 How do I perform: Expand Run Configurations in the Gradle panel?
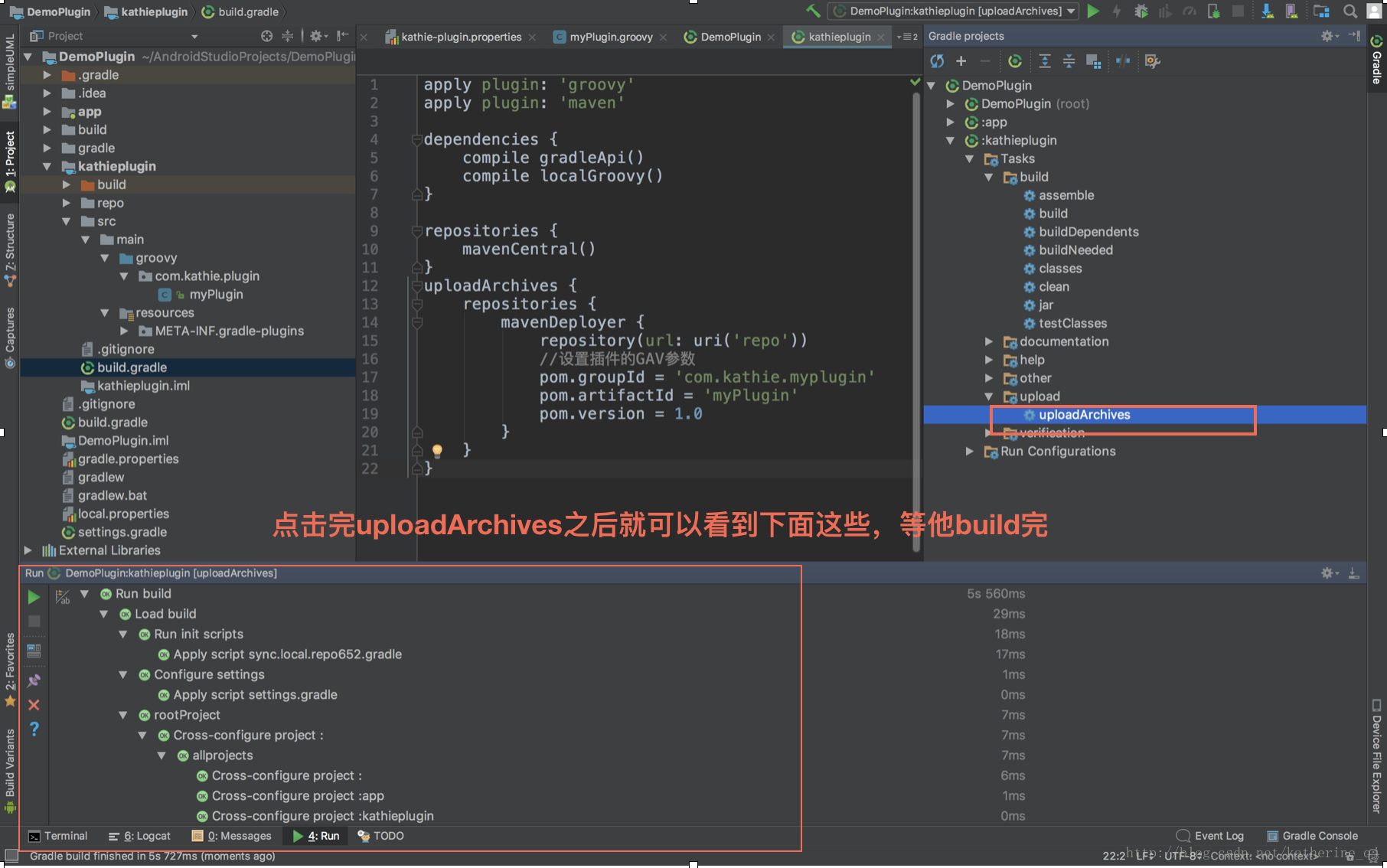coord(970,452)
